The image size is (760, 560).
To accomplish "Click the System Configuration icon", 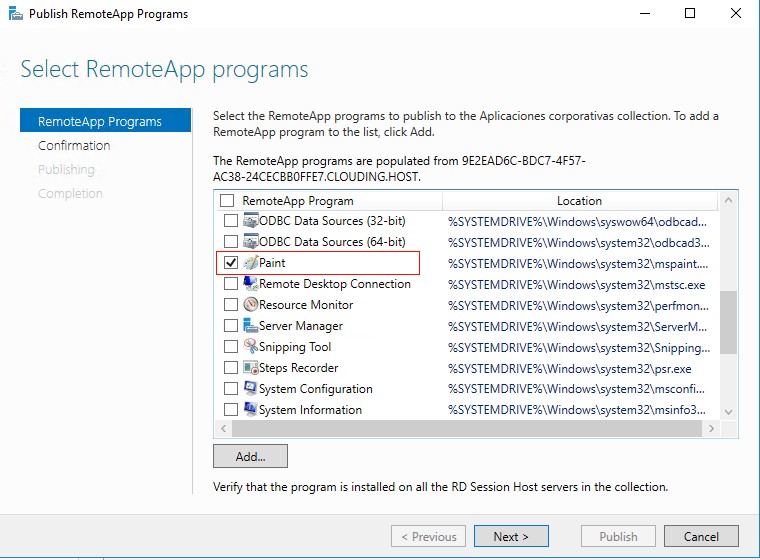I will tap(251, 388).
